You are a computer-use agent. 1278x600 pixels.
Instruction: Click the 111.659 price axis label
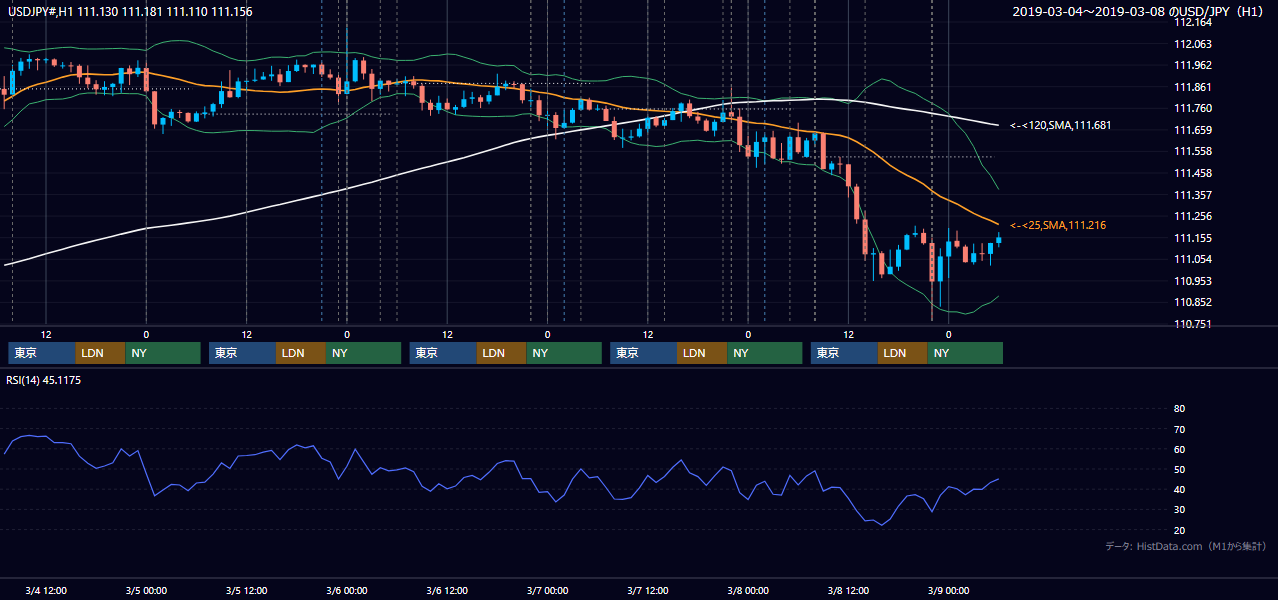click(x=1192, y=130)
